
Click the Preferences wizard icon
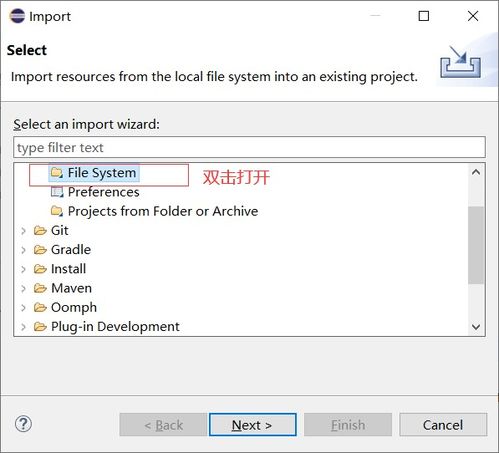tap(57, 192)
